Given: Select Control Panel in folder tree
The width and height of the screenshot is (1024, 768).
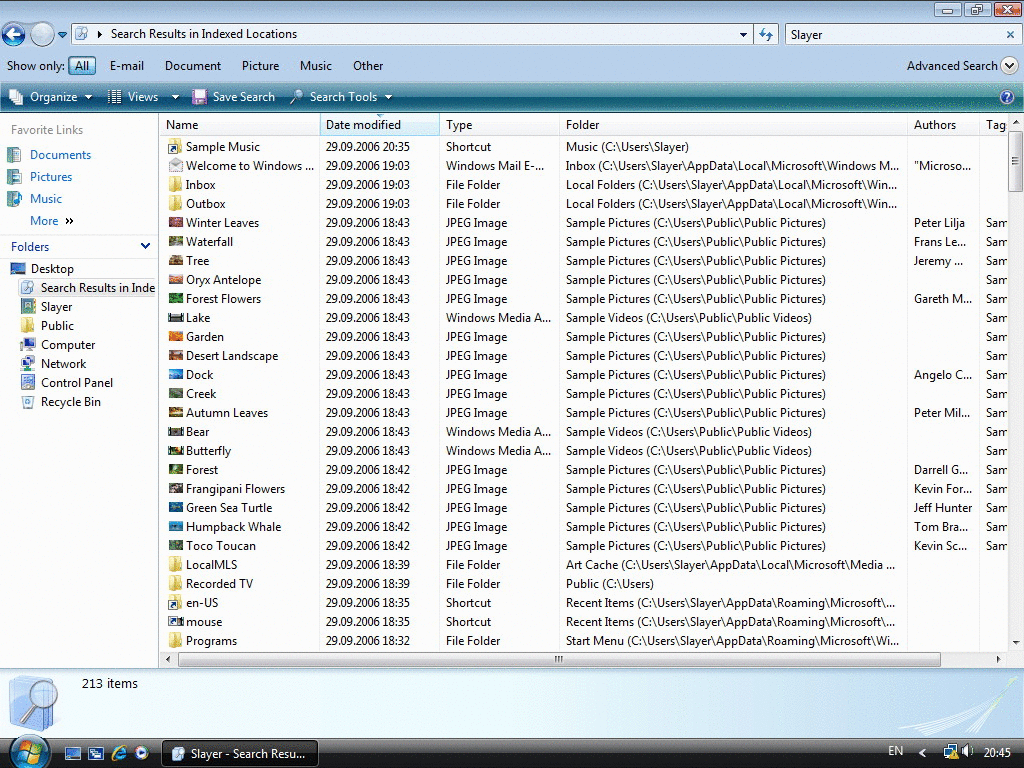Looking at the screenshot, I should point(76,382).
